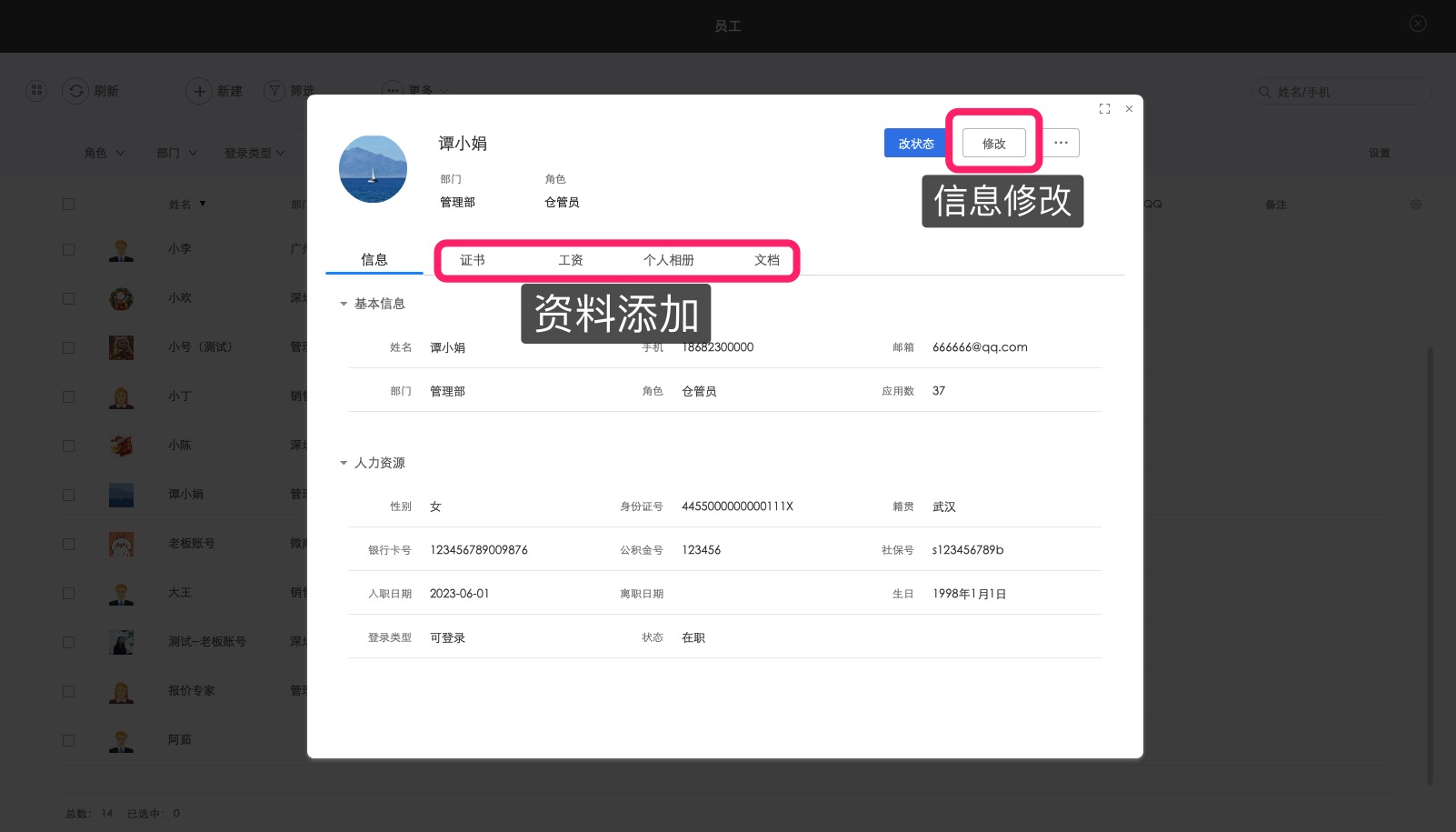Close the employee detail dialog
The image size is (1456, 832).
[x=1129, y=108]
